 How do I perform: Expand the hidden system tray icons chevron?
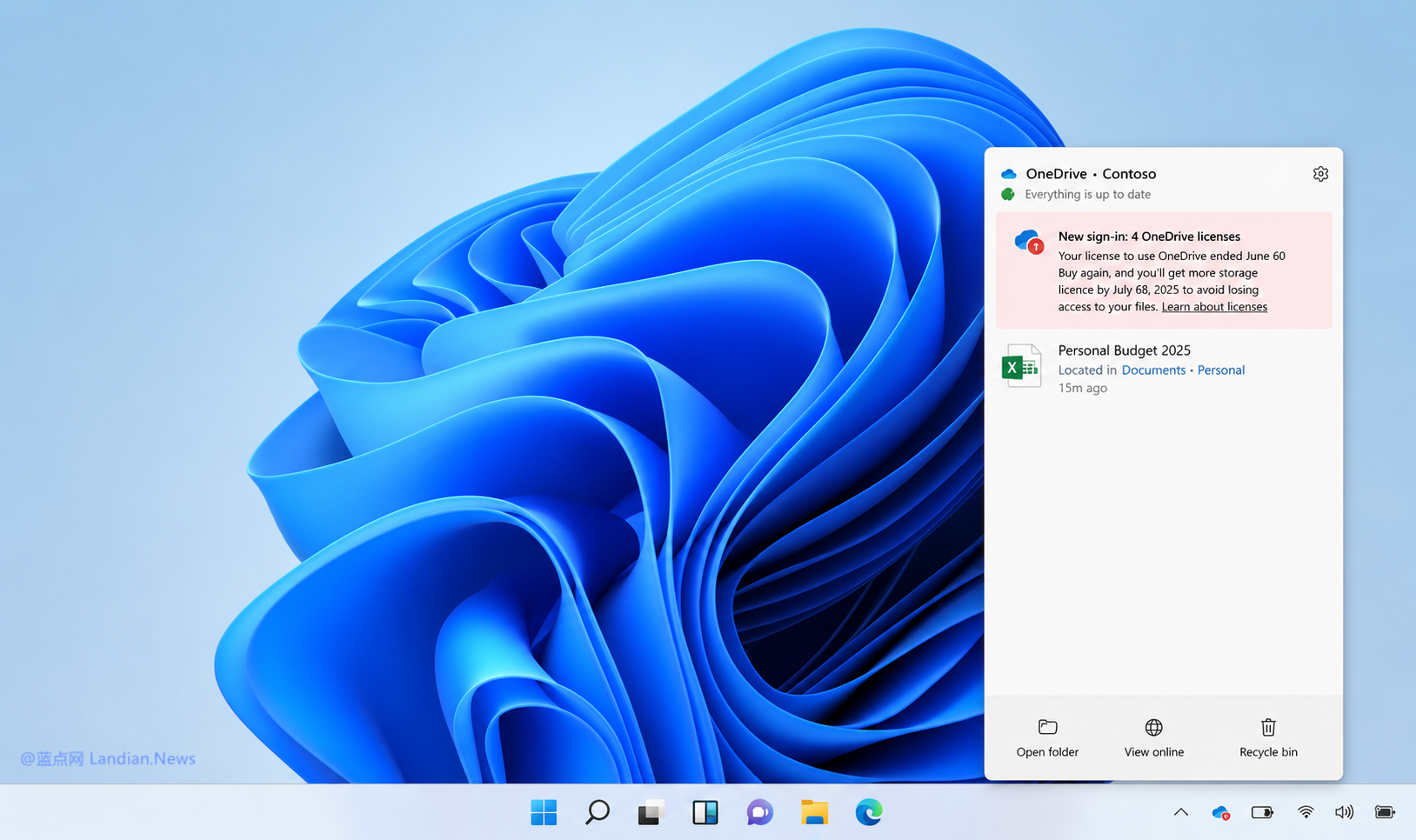(x=1180, y=812)
